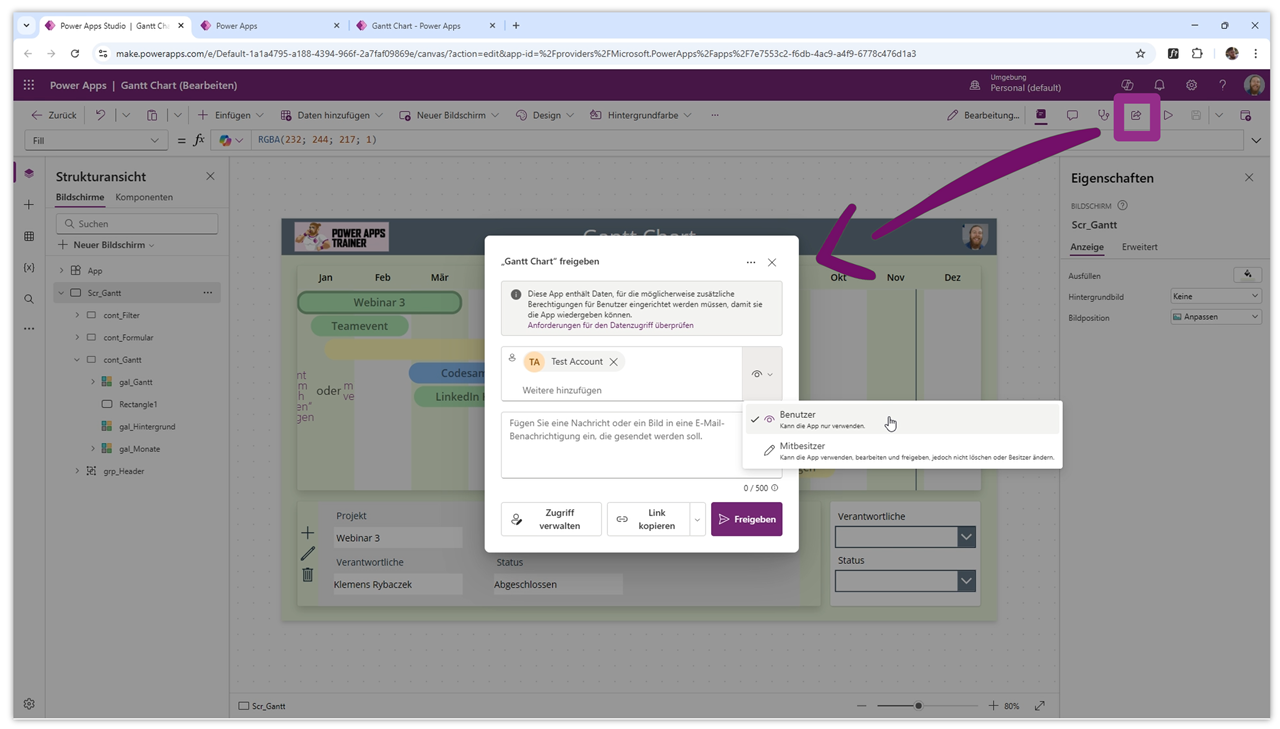Screen dimensions: 1280x729
Task: Open the App Checker stethoscope icon
Action: 1103,115
